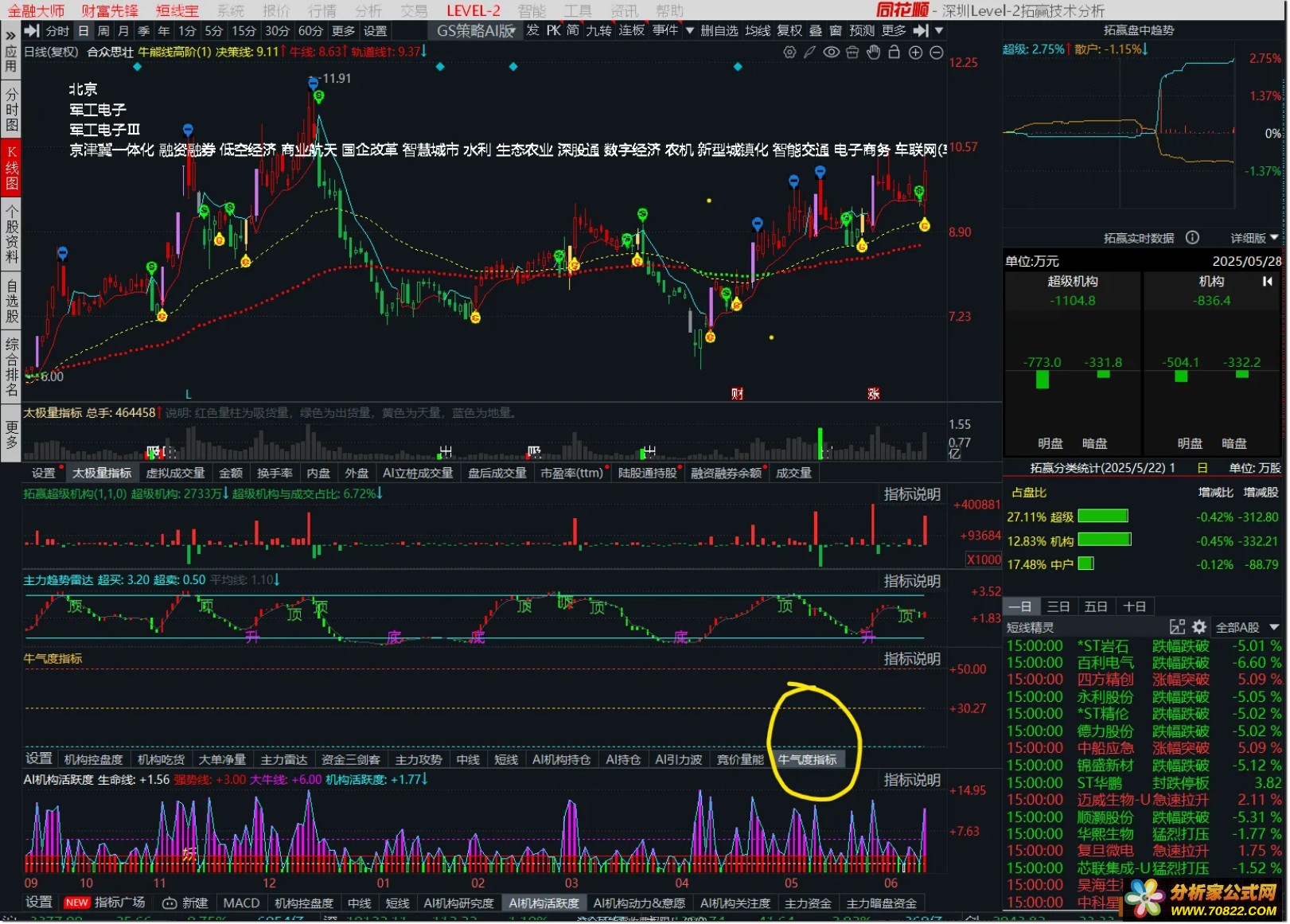This screenshot has width=1290, height=924.
Task: Toggle 均线 moving averages
Action: coord(758,30)
